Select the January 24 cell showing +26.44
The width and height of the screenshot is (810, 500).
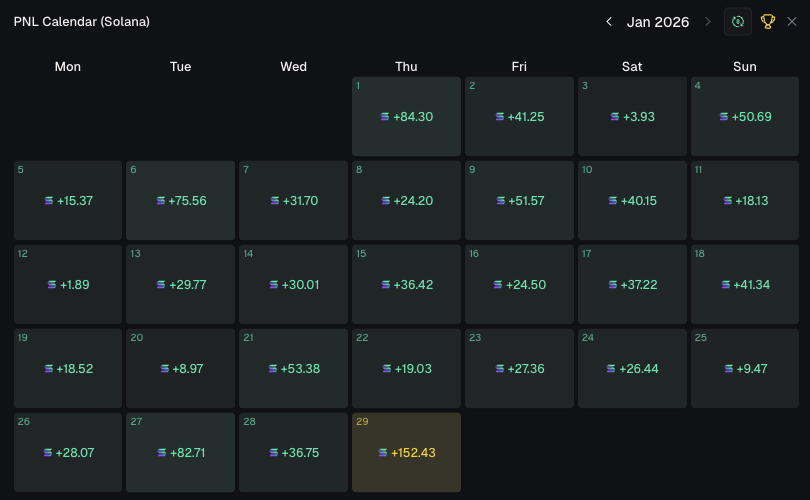coord(632,368)
